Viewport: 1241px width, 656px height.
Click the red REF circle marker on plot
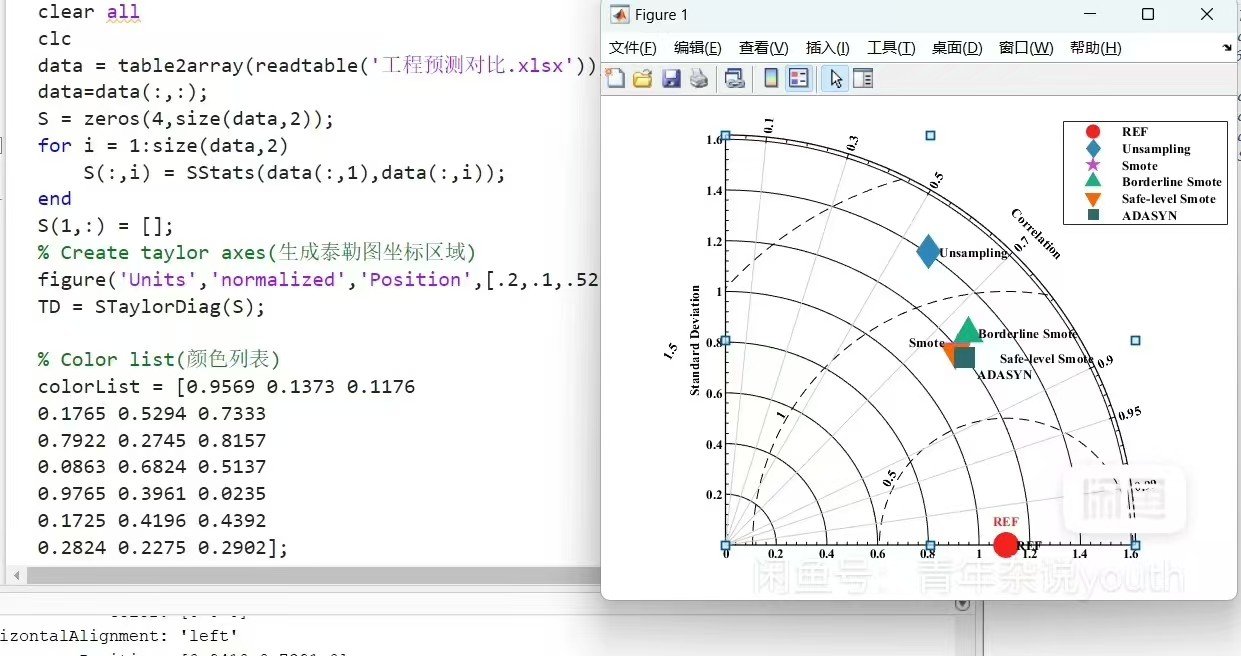coord(1005,545)
